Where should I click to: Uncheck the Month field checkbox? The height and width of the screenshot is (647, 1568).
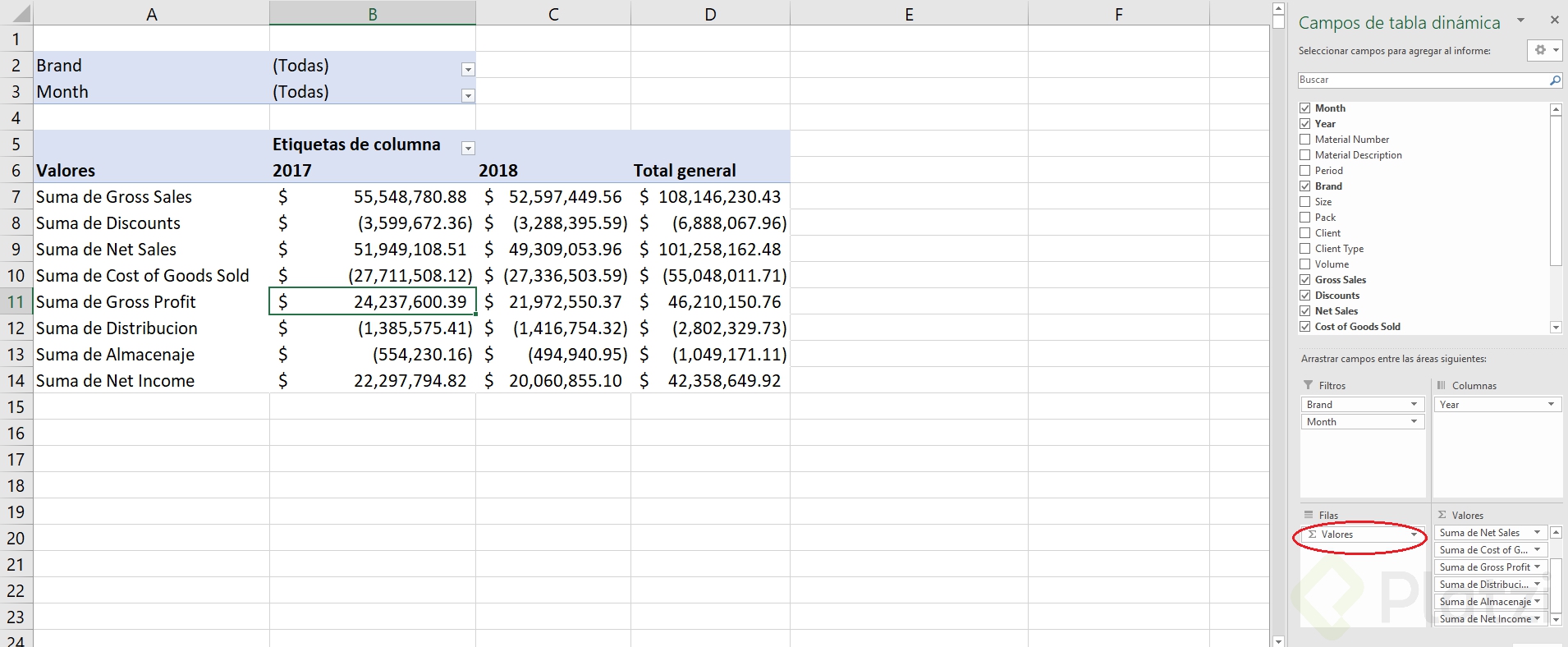[x=1304, y=108]
